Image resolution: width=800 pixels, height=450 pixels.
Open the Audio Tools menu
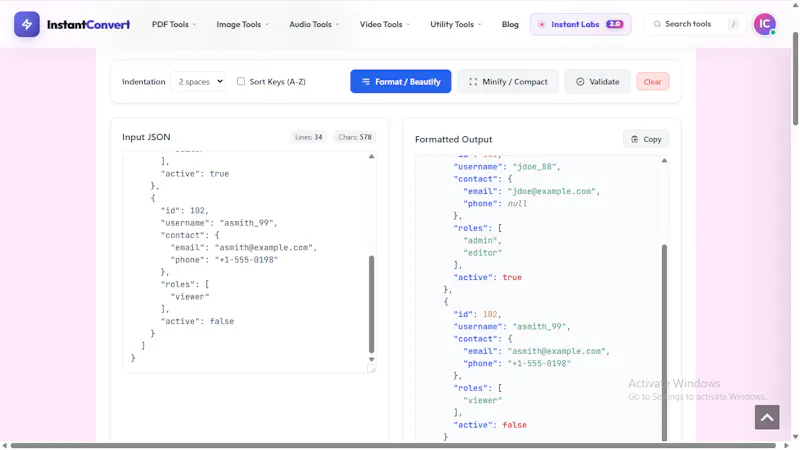point(314,24)
